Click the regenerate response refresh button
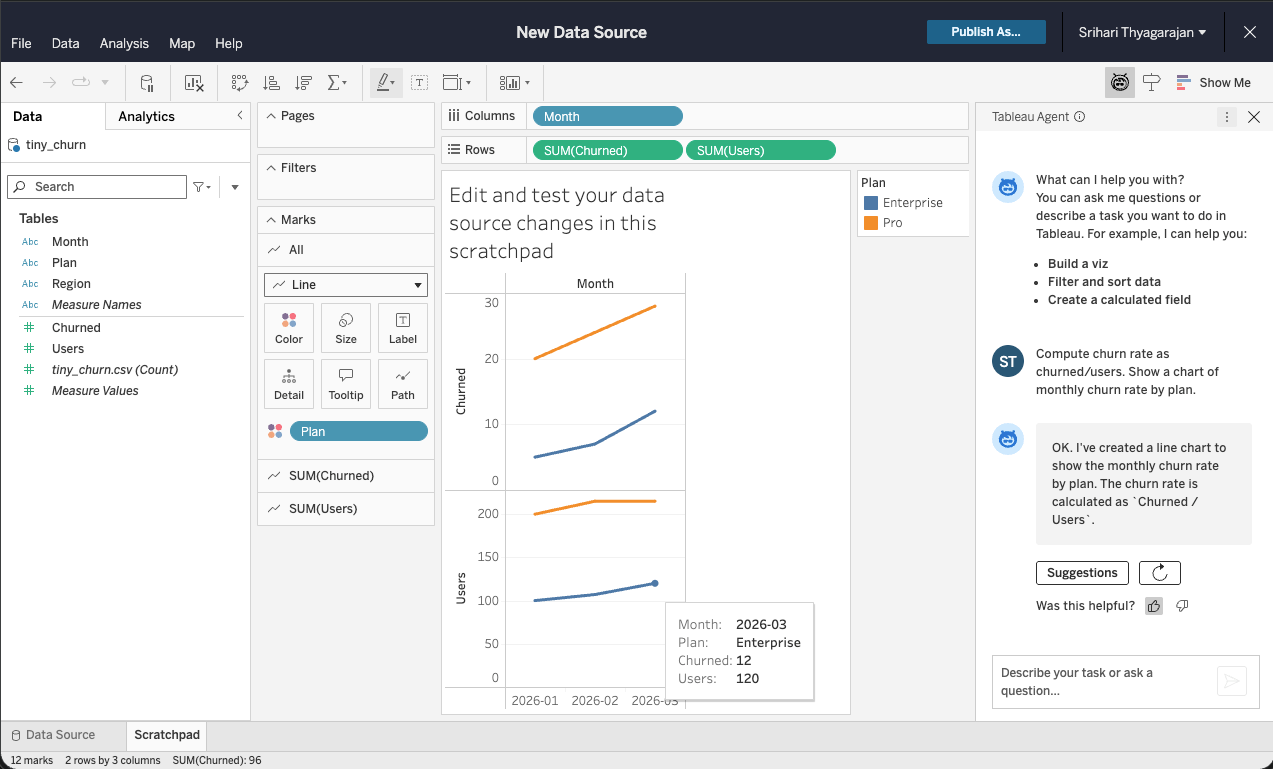Screen dimensions: 1273x769 1160,573
